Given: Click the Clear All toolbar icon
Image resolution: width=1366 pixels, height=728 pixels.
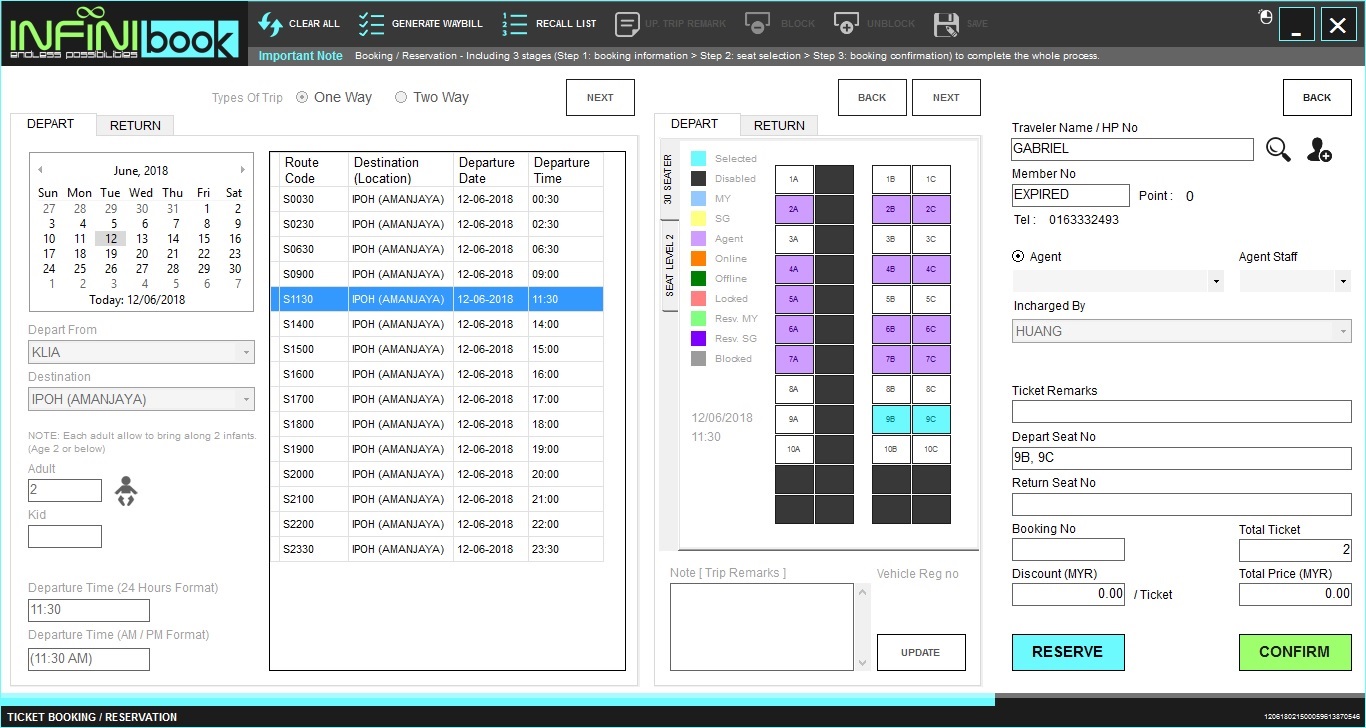Looking at the screenshot, I should (x=270, y=24).
